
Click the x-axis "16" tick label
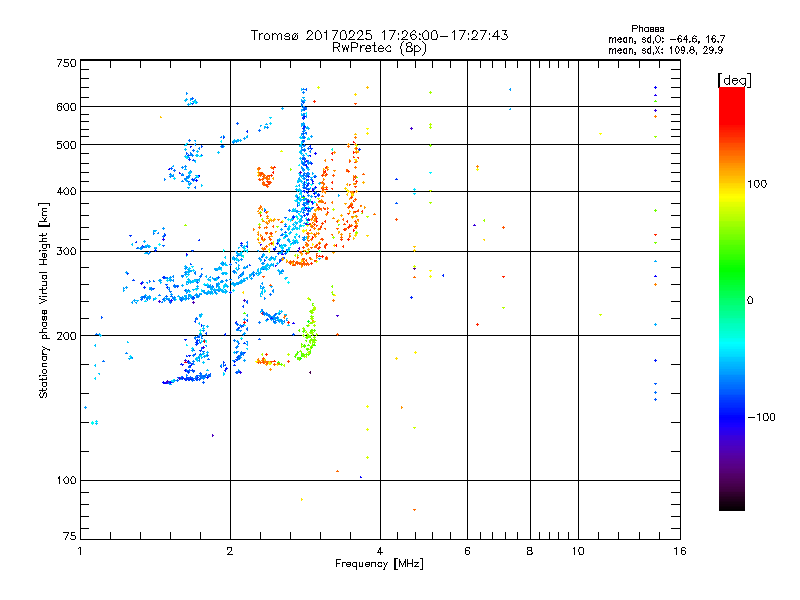click(680, 551)
